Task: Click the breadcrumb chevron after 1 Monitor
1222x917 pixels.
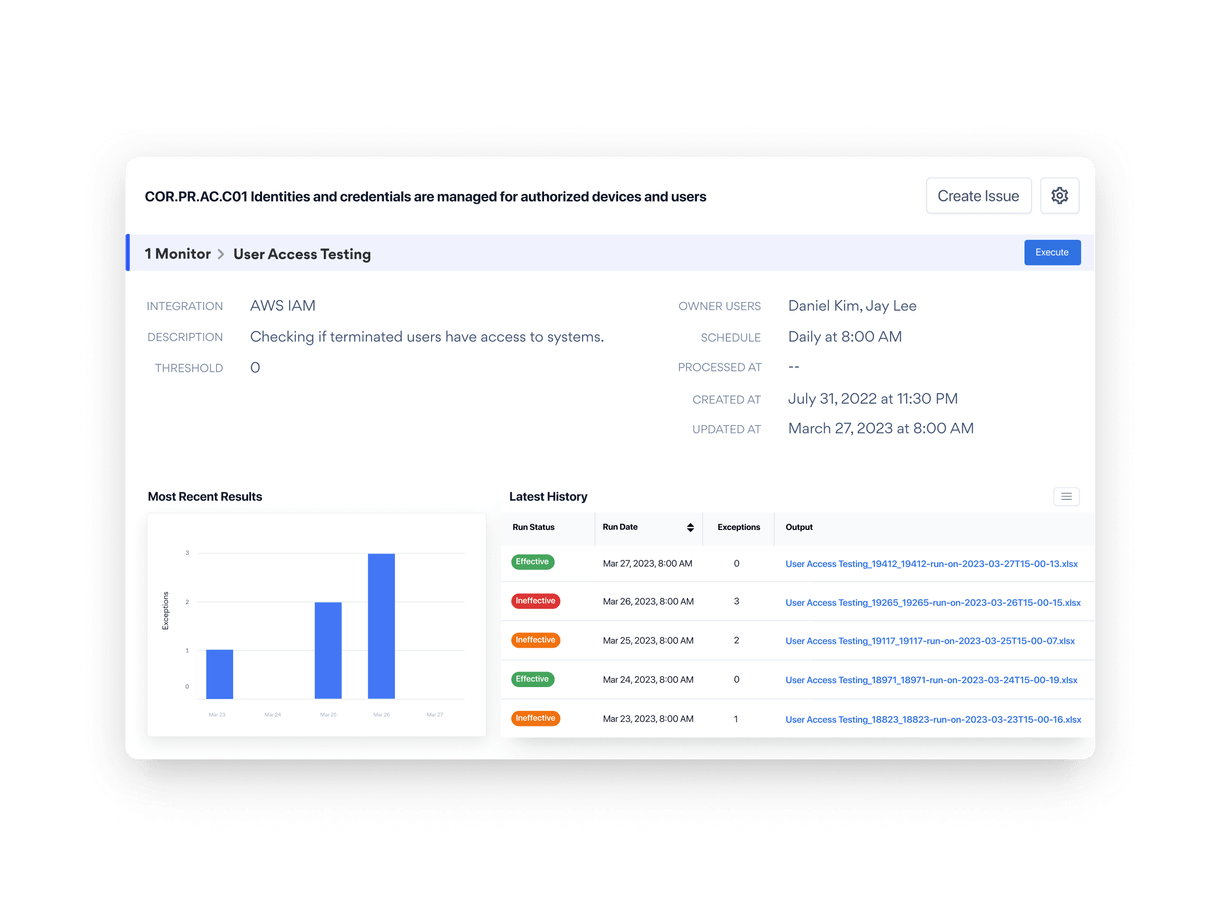Action: tap(222, 254)
